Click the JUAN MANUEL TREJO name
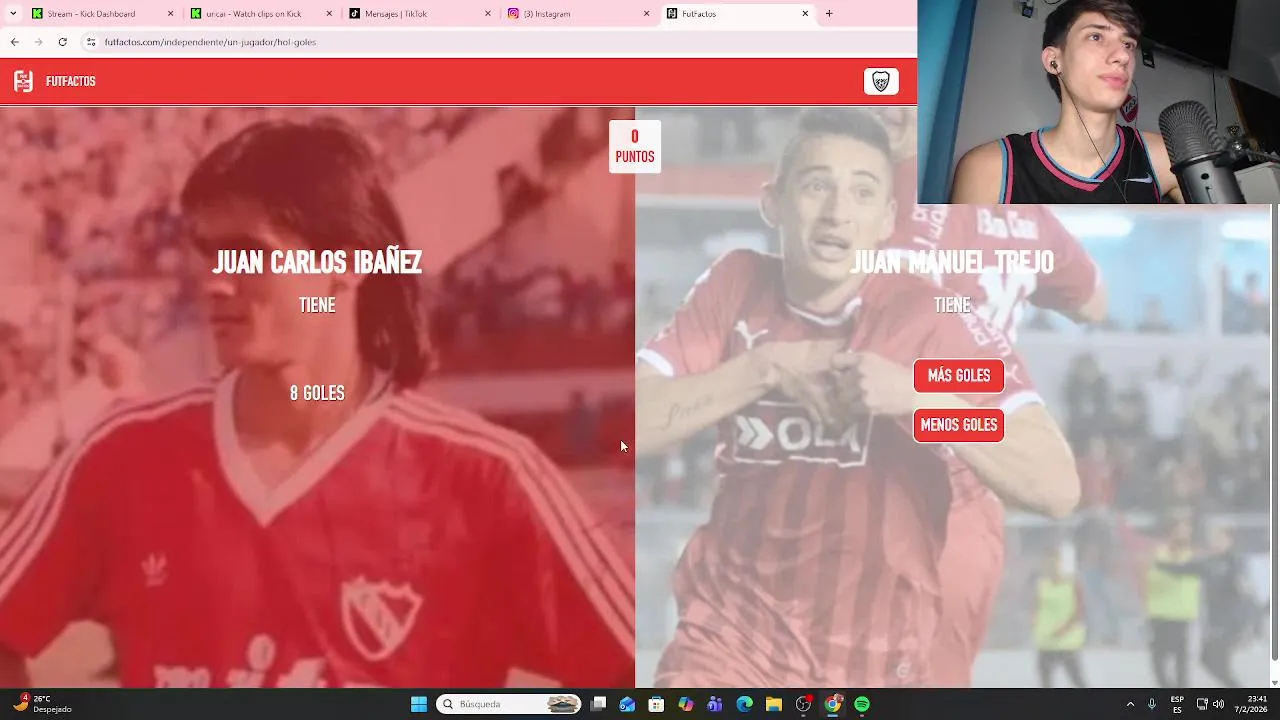 952,262
